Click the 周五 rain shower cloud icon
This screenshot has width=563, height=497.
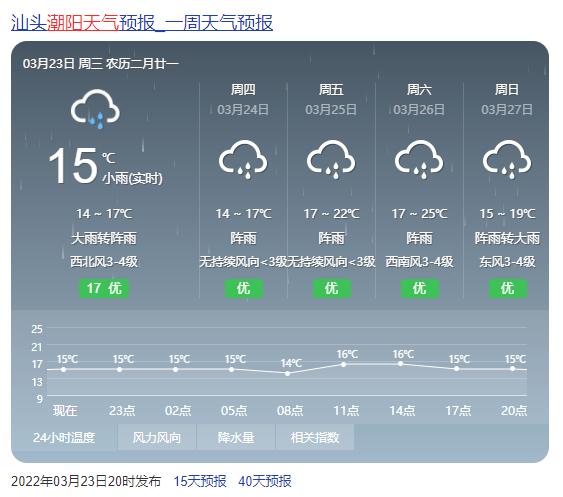[x=331, y=159]
